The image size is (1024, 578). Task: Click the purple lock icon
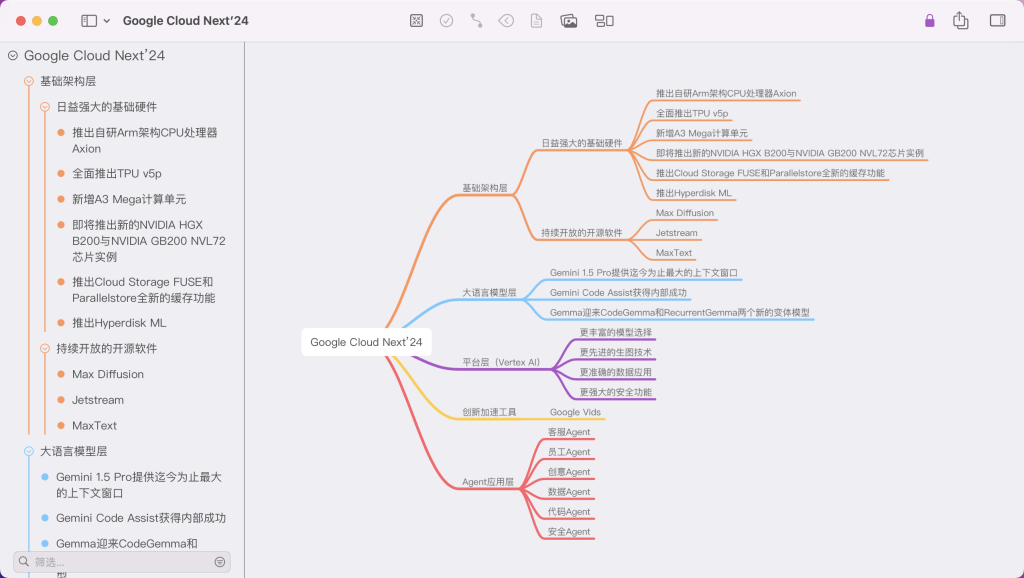tap(930, 21)
